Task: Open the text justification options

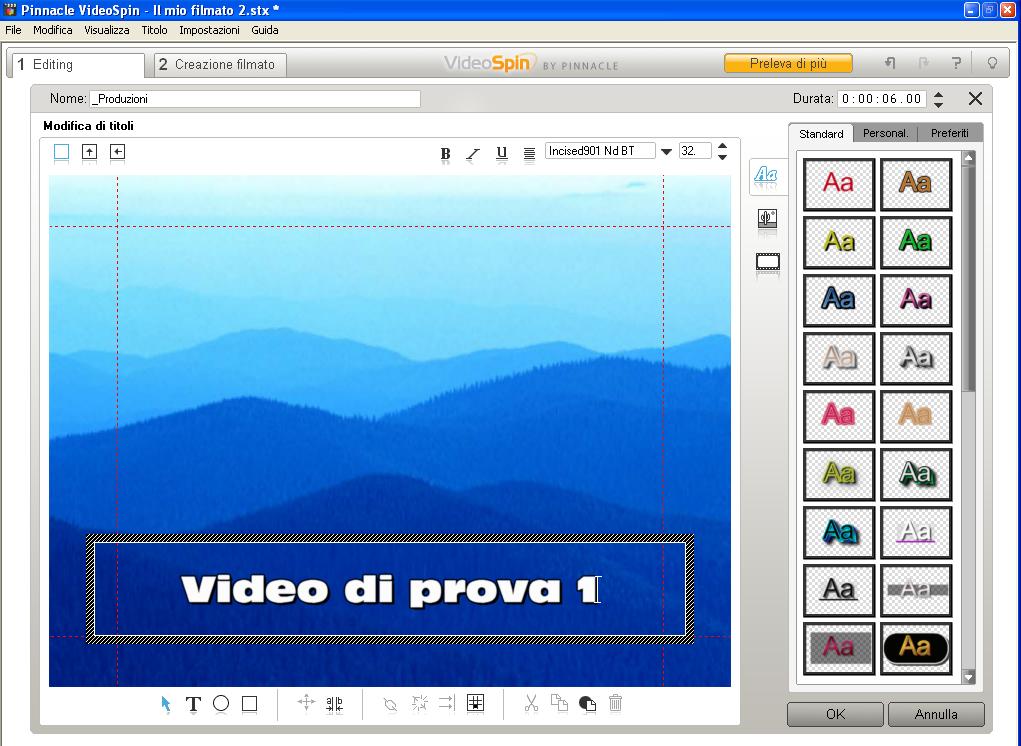Action: coord(529,154)
